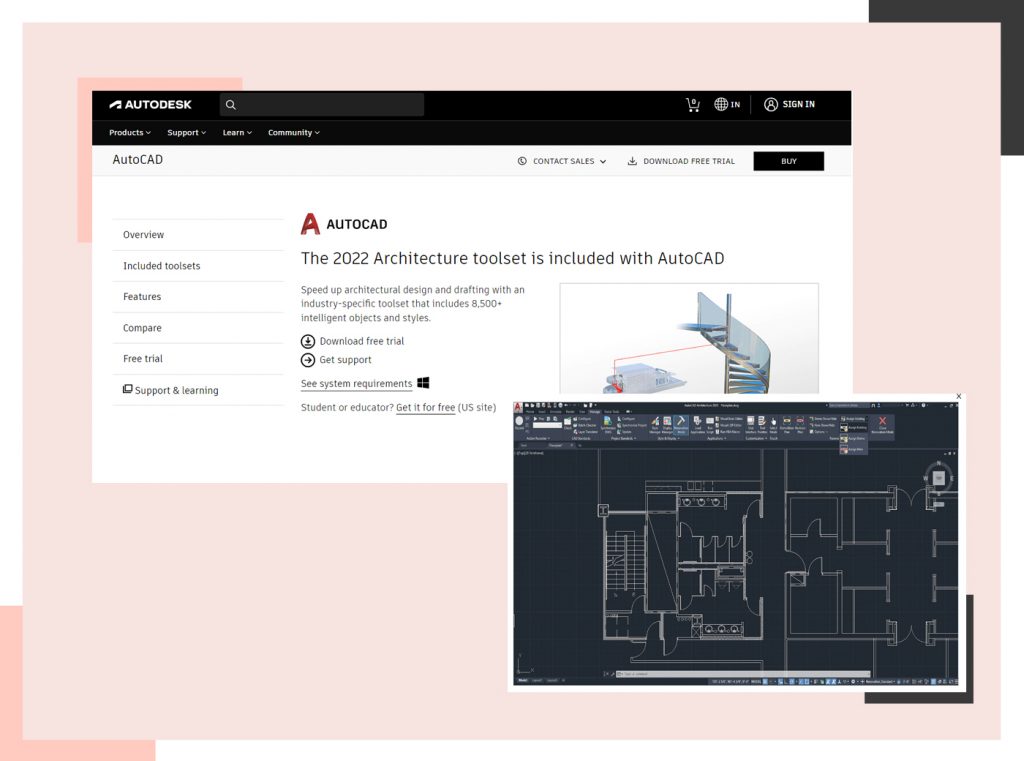The height and width of the screenshot is (761, 1024).
Task: Click the SIGN IN user icon
Action: (x=771, y=105)
